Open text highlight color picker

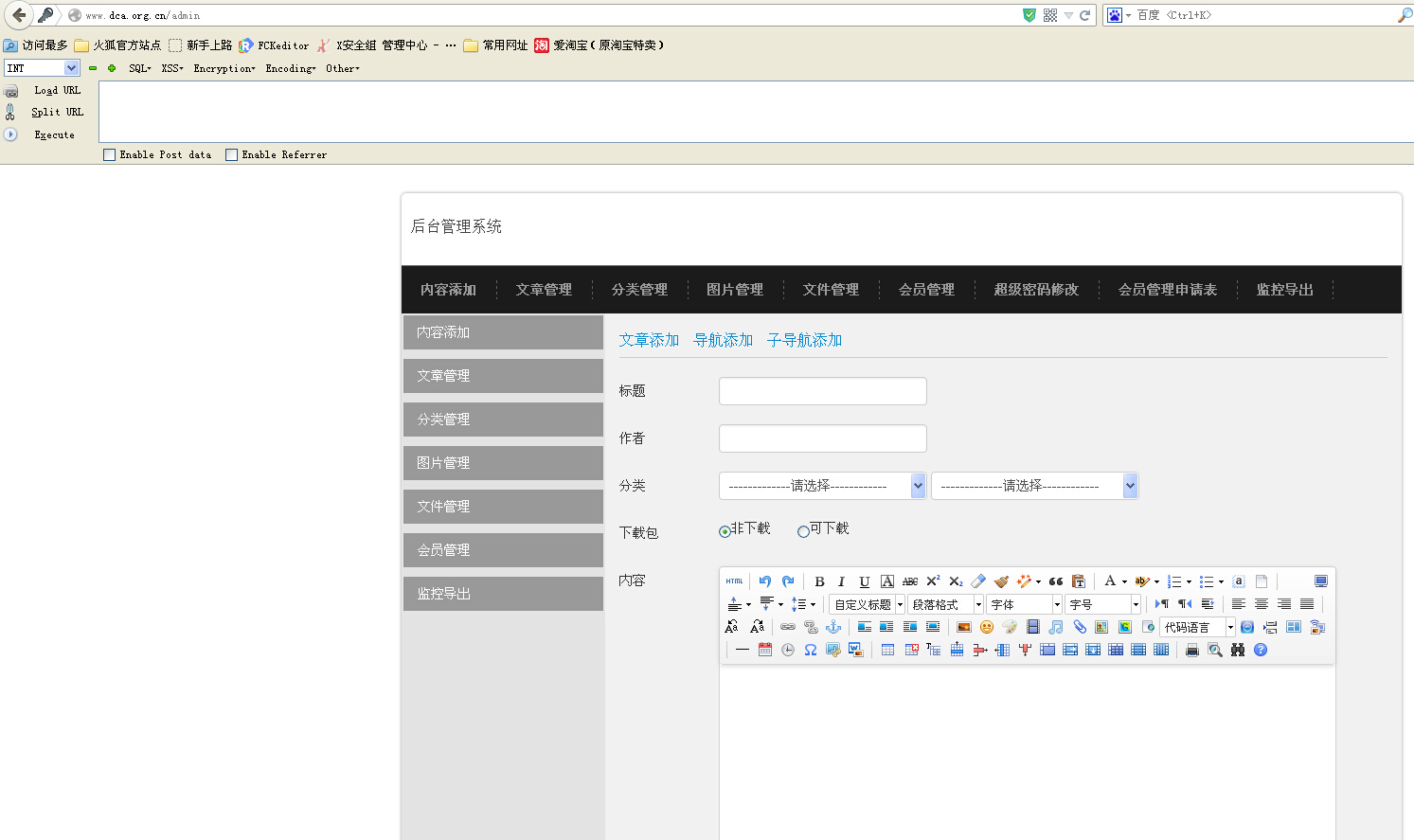(x=1142, y=581)
